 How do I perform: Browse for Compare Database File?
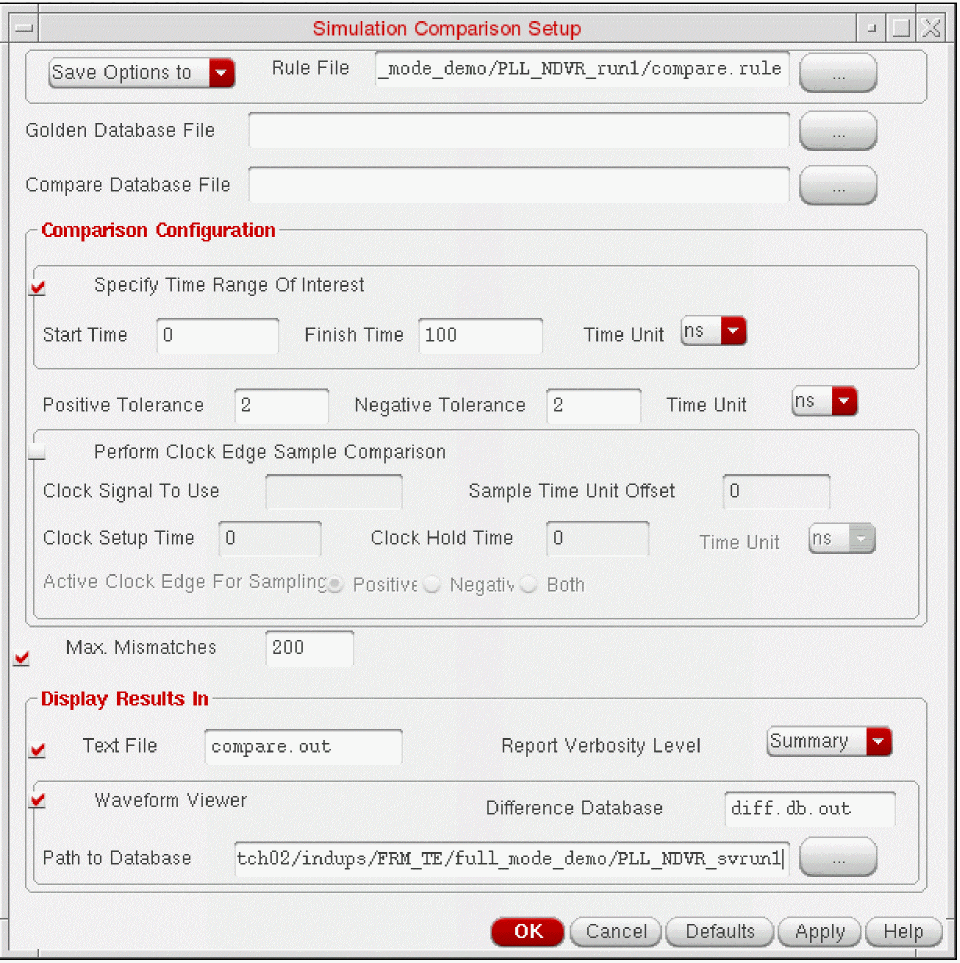[x=837, y=185]
